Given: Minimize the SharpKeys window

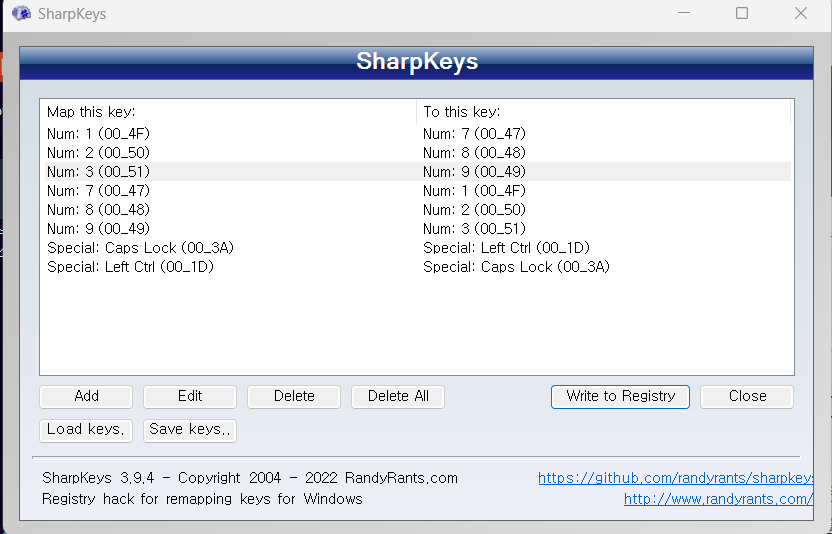Looking at the screenshot, I should pos(684,13).
